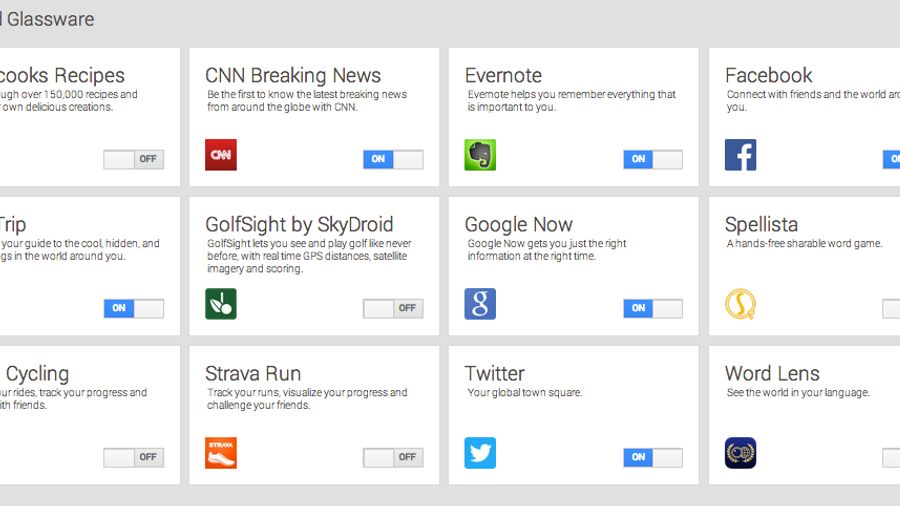
Task: Disable the Evernote ON switch
Action: point(653,159)
